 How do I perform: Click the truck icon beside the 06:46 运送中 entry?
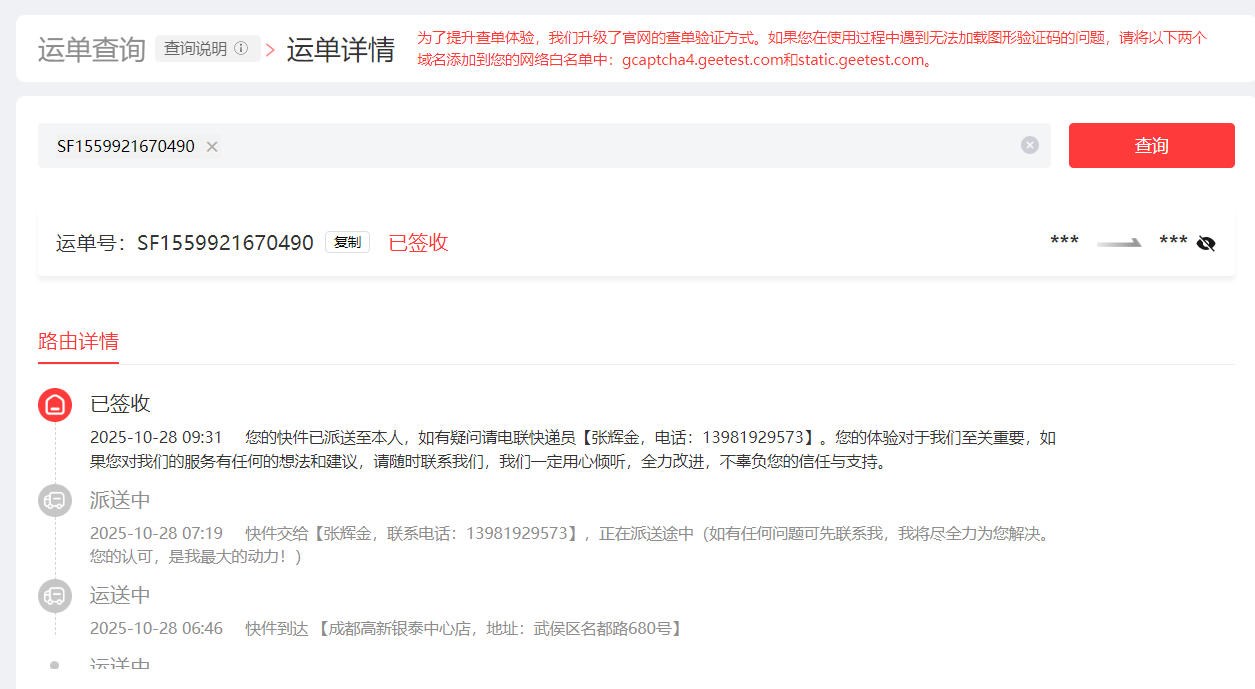tap(55, 596)
